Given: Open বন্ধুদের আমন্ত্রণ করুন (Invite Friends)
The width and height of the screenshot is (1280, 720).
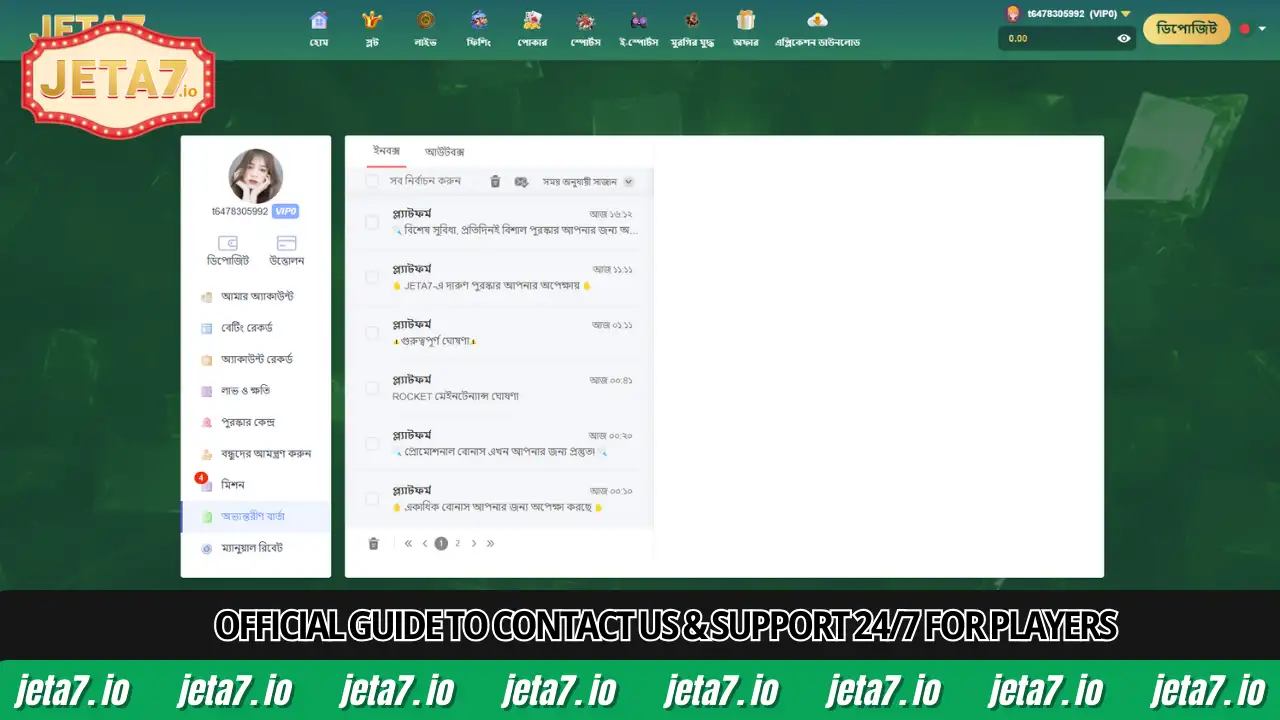Looking at the screenshot, I should [256, 453].
